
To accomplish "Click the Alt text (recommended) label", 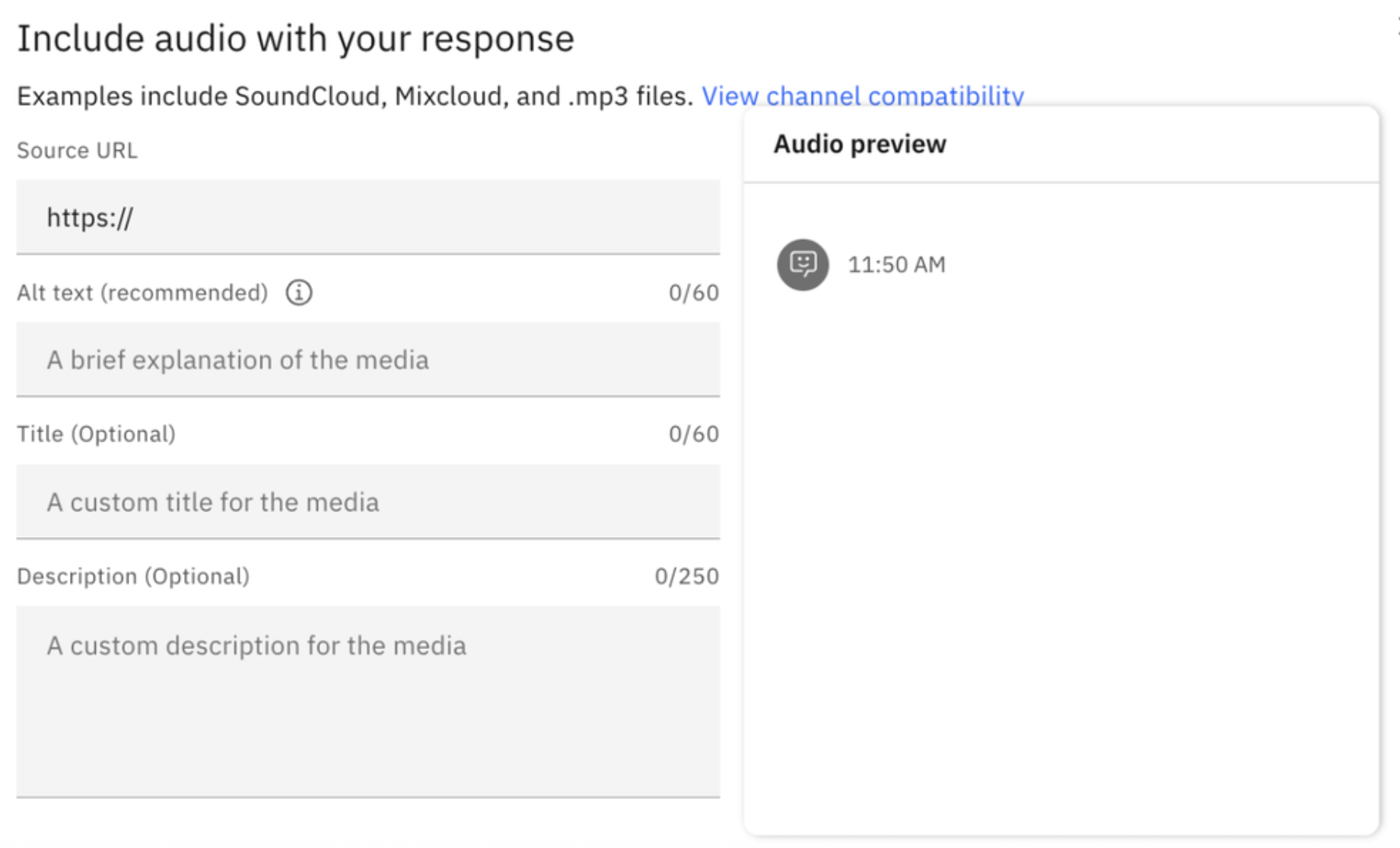I will tap(142, 292).
